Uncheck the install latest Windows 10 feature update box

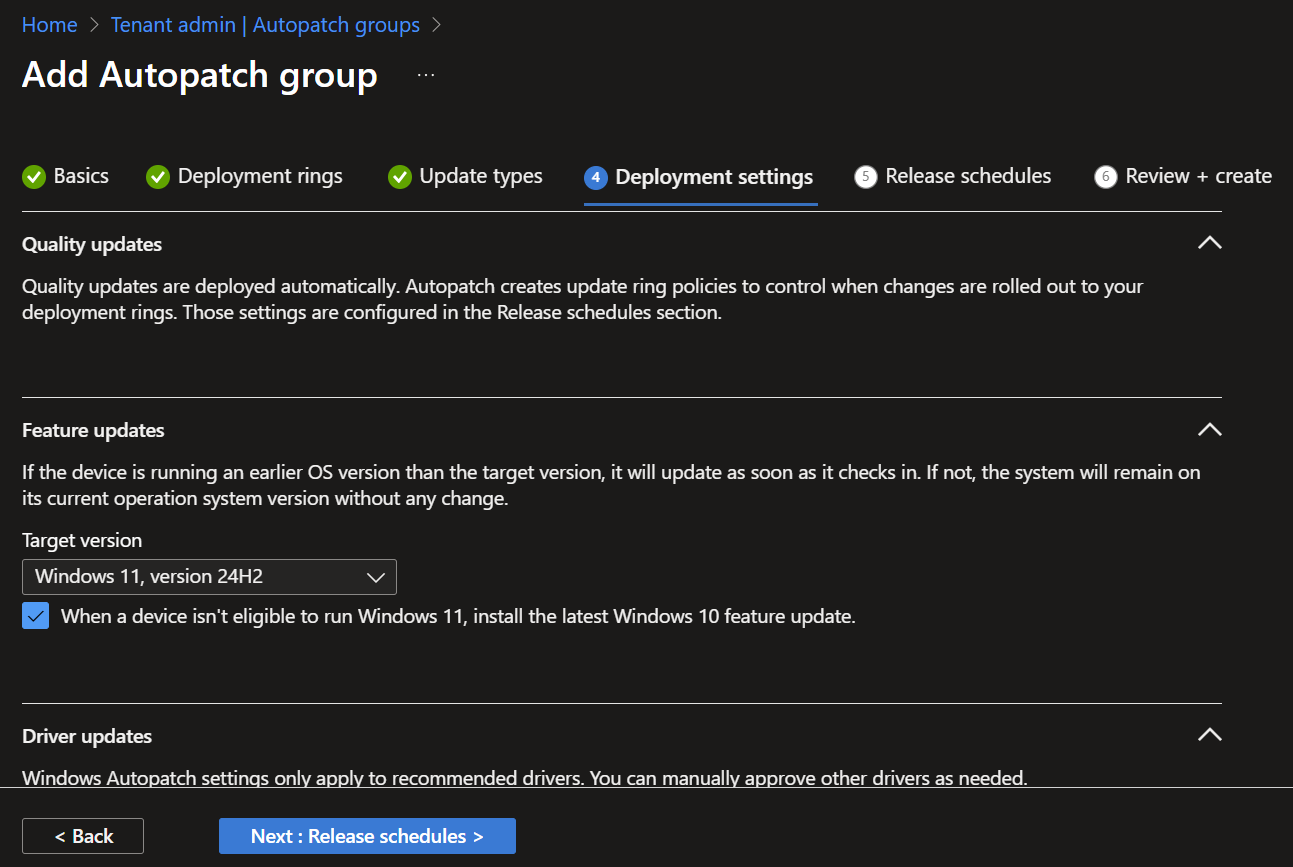[35, 616]
